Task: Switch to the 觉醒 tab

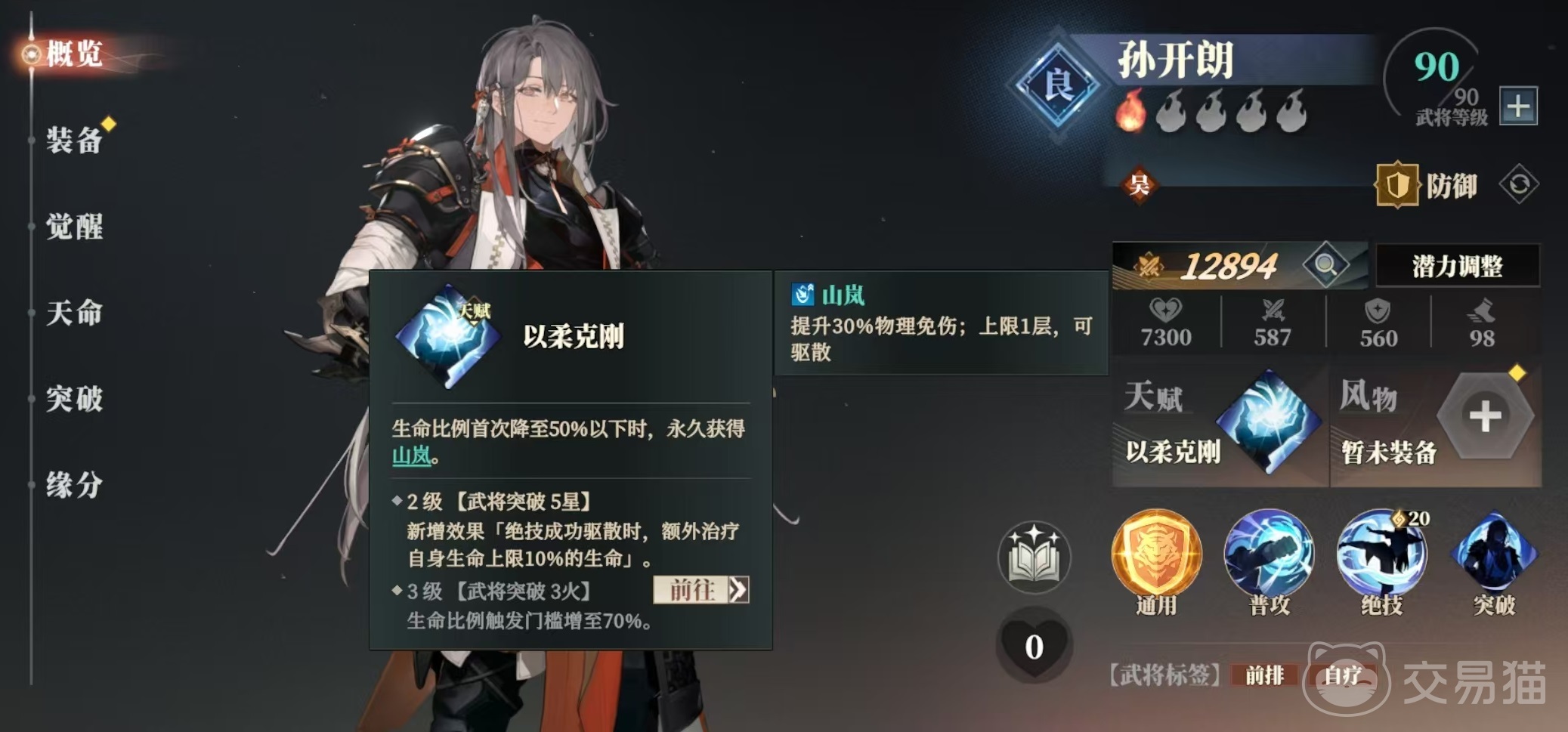Action: pyautogui.click(x=73, y=227)
